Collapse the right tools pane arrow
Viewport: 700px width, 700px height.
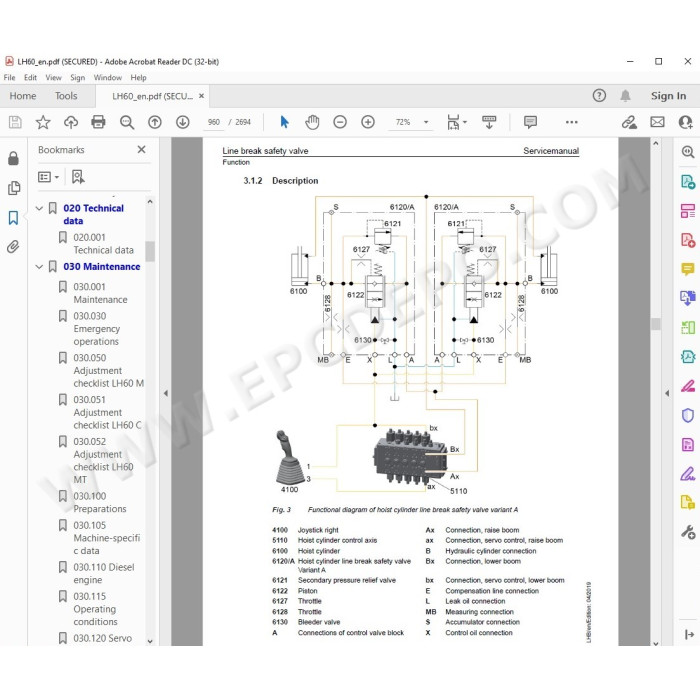tap(667, 393)
